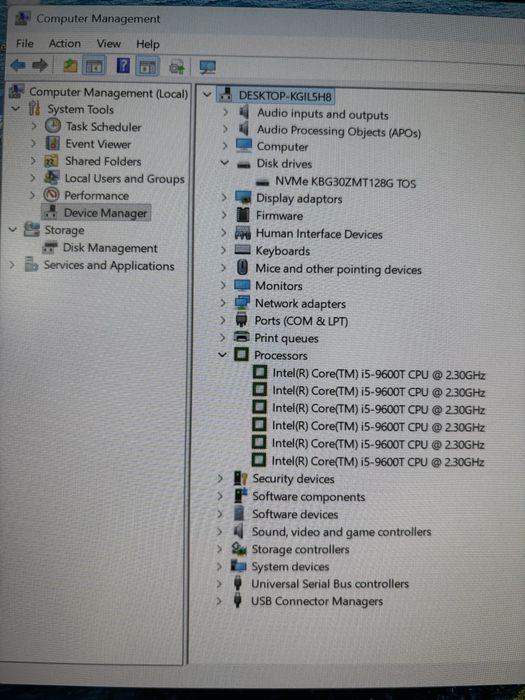Select the Software devices category
Image resolution: width=525 pixels, height=700 pixels.
pos(295,514)
